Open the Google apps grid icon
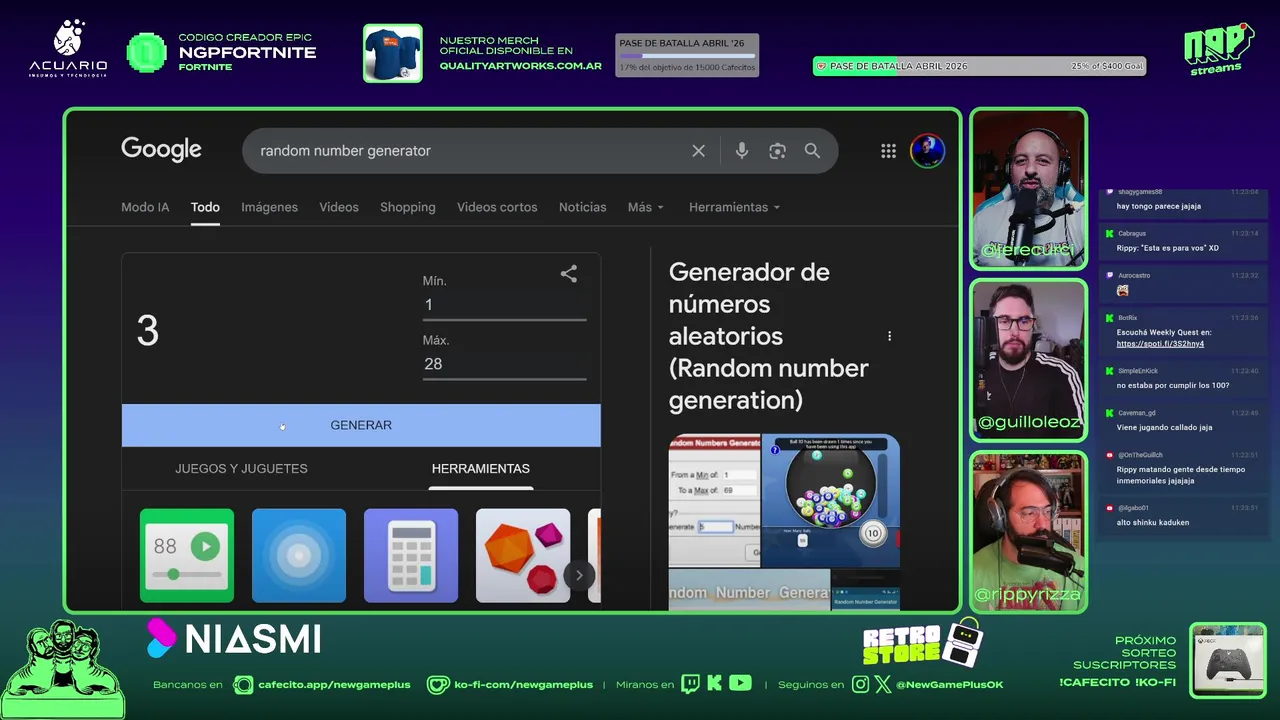 (x=888, y=151)
